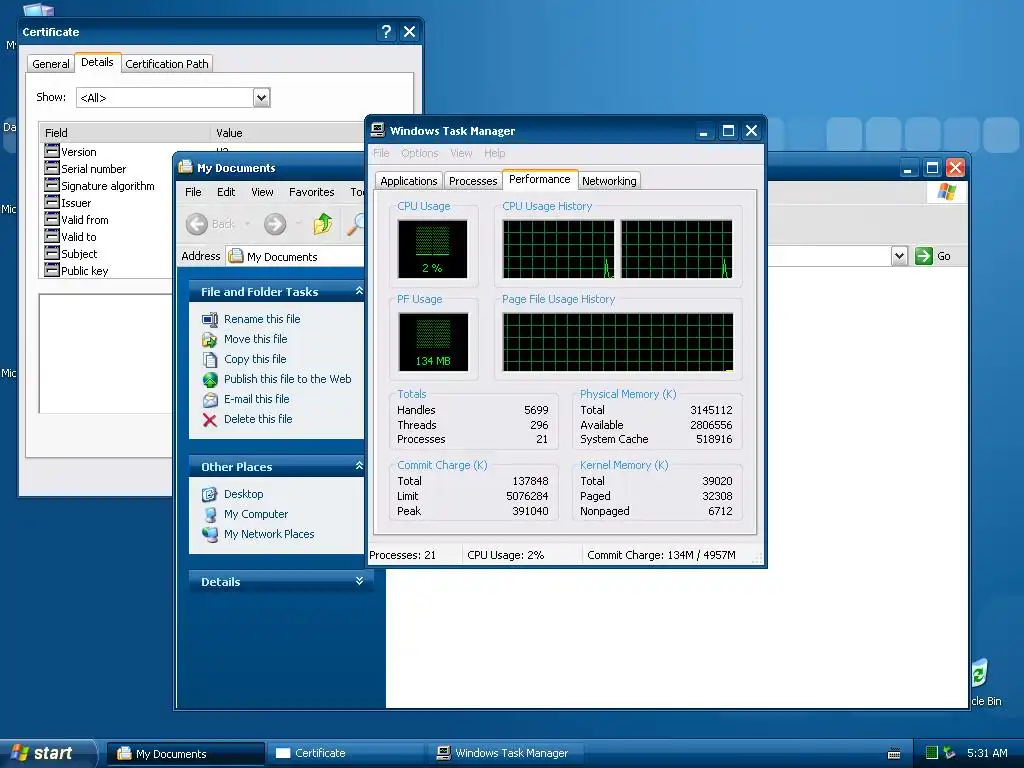Collapse the Other Places panel
Screen dimensions: 1024x768
359,466
